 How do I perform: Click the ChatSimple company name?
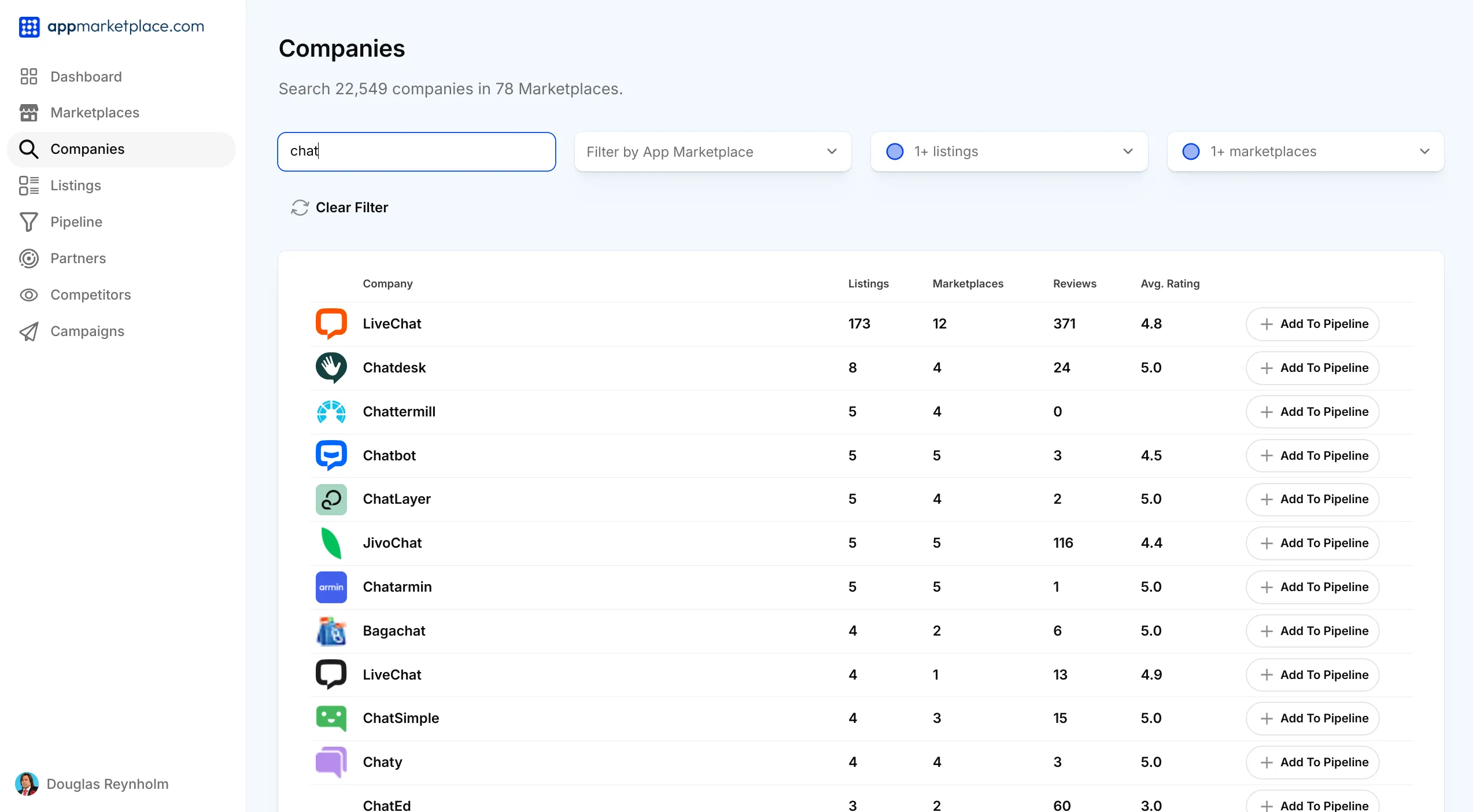tap(401, 718)
